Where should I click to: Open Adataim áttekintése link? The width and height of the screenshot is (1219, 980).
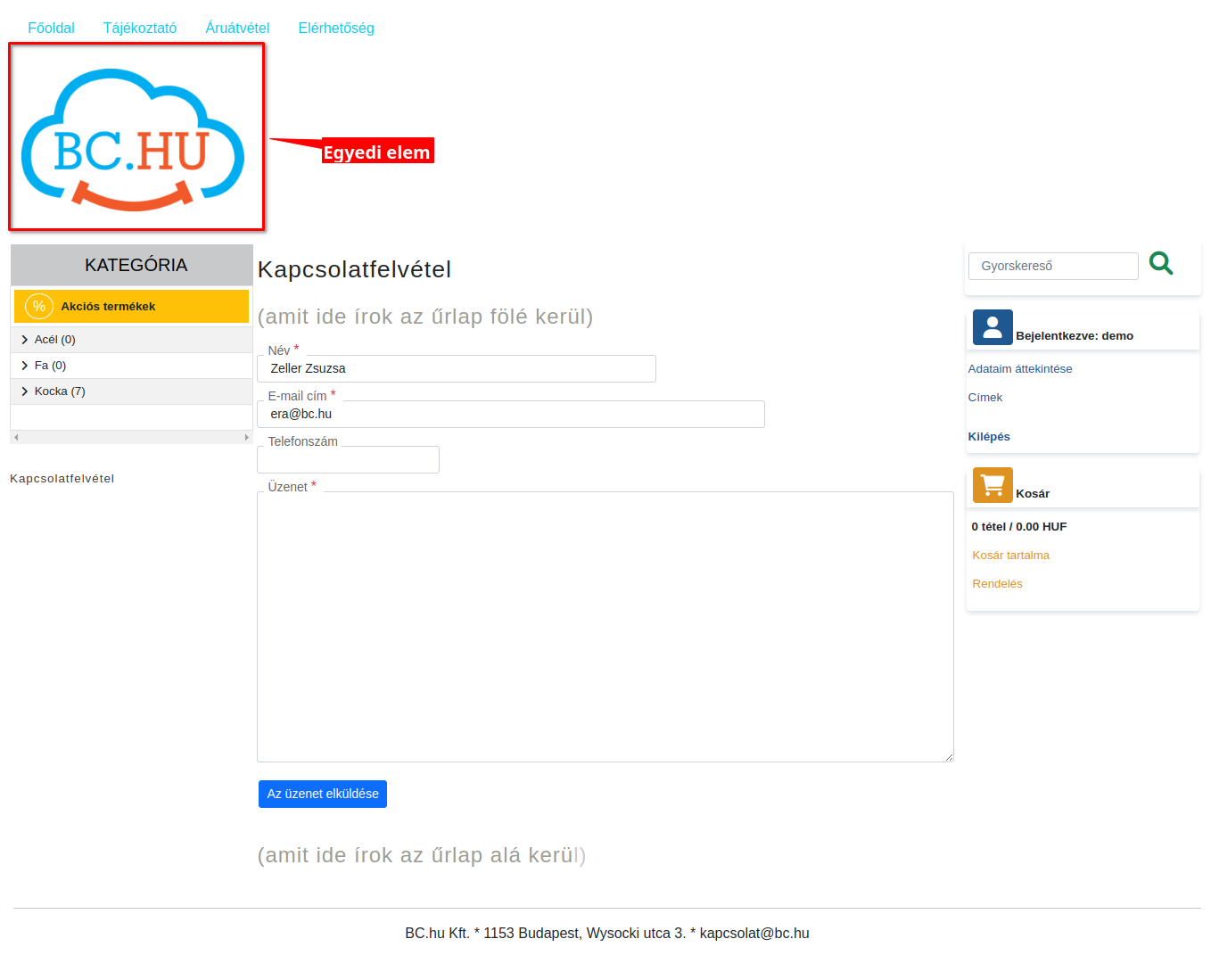pos(1020,369)
